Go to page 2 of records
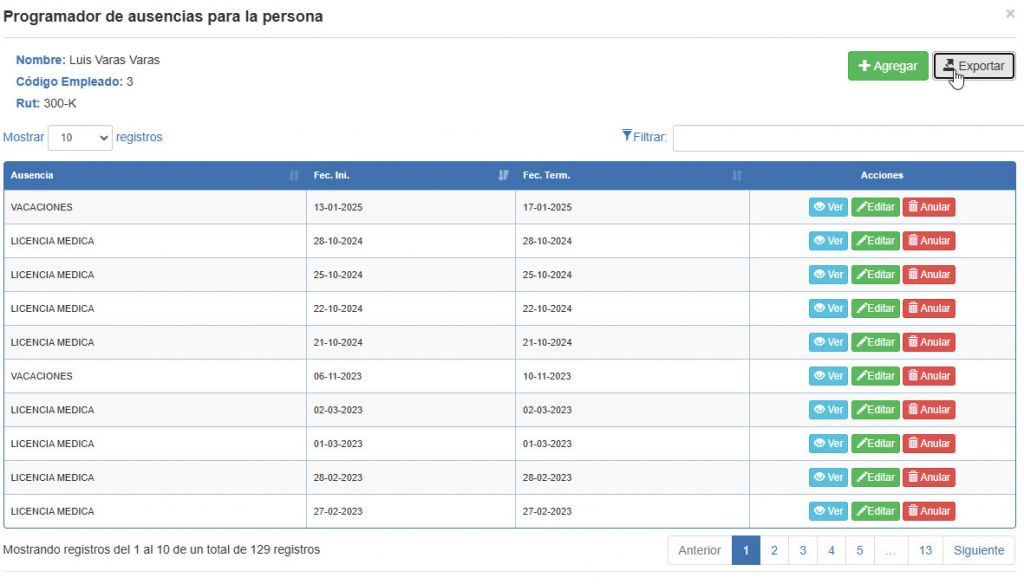This screenshot has height=584, width=1024. point(774,550)
